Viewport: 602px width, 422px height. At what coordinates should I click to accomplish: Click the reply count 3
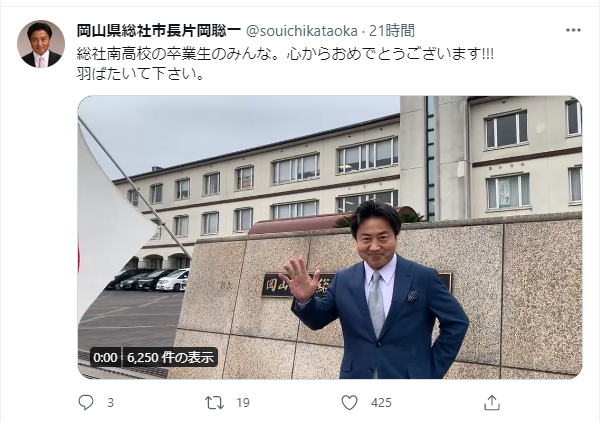(111, 403)
